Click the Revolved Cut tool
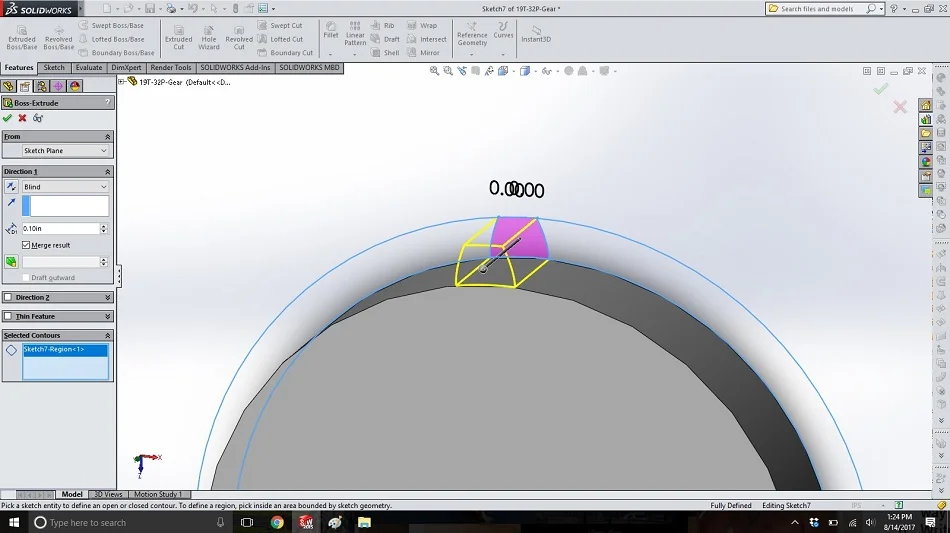This screenshot has width=950, height=533. click(x=239, y=38)
